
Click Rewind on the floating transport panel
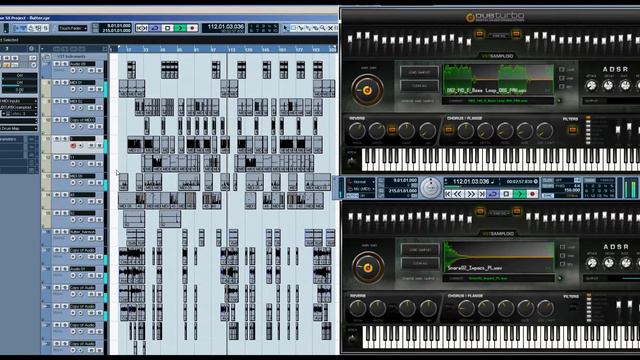(x=459, y=194)
